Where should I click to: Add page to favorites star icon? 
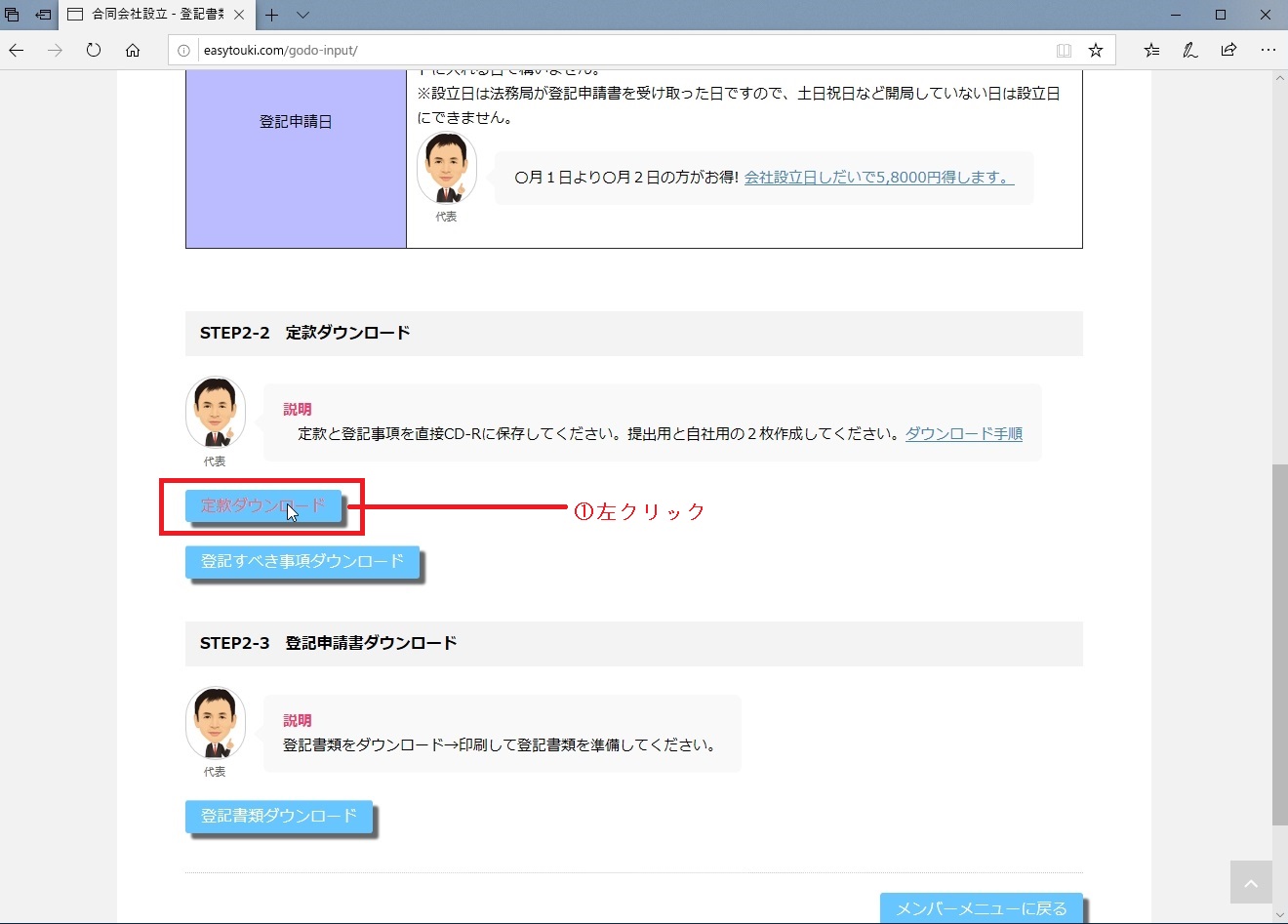[1096, 50]
